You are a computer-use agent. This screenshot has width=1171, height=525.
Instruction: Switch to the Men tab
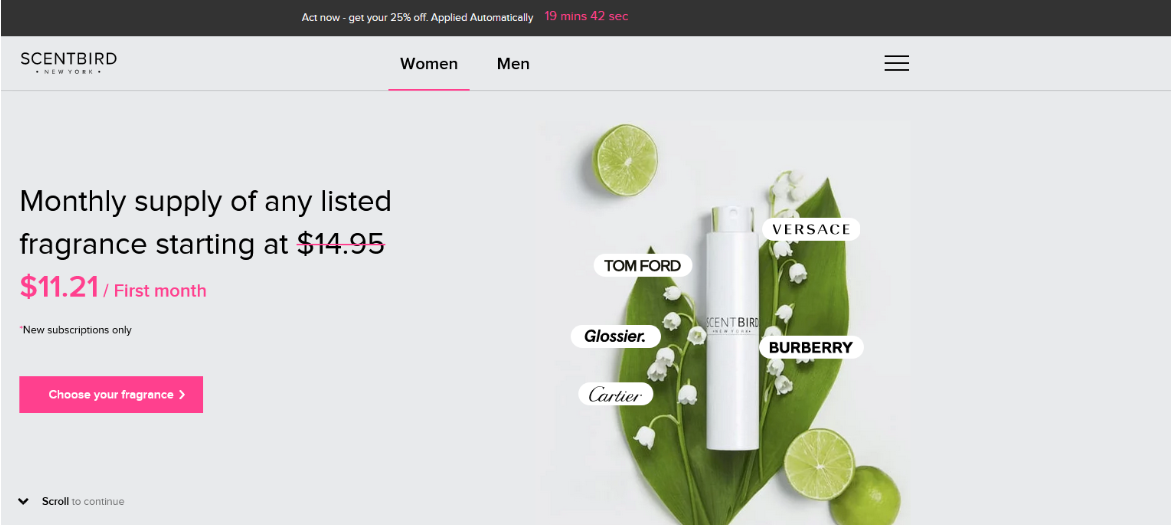[513, 63]
